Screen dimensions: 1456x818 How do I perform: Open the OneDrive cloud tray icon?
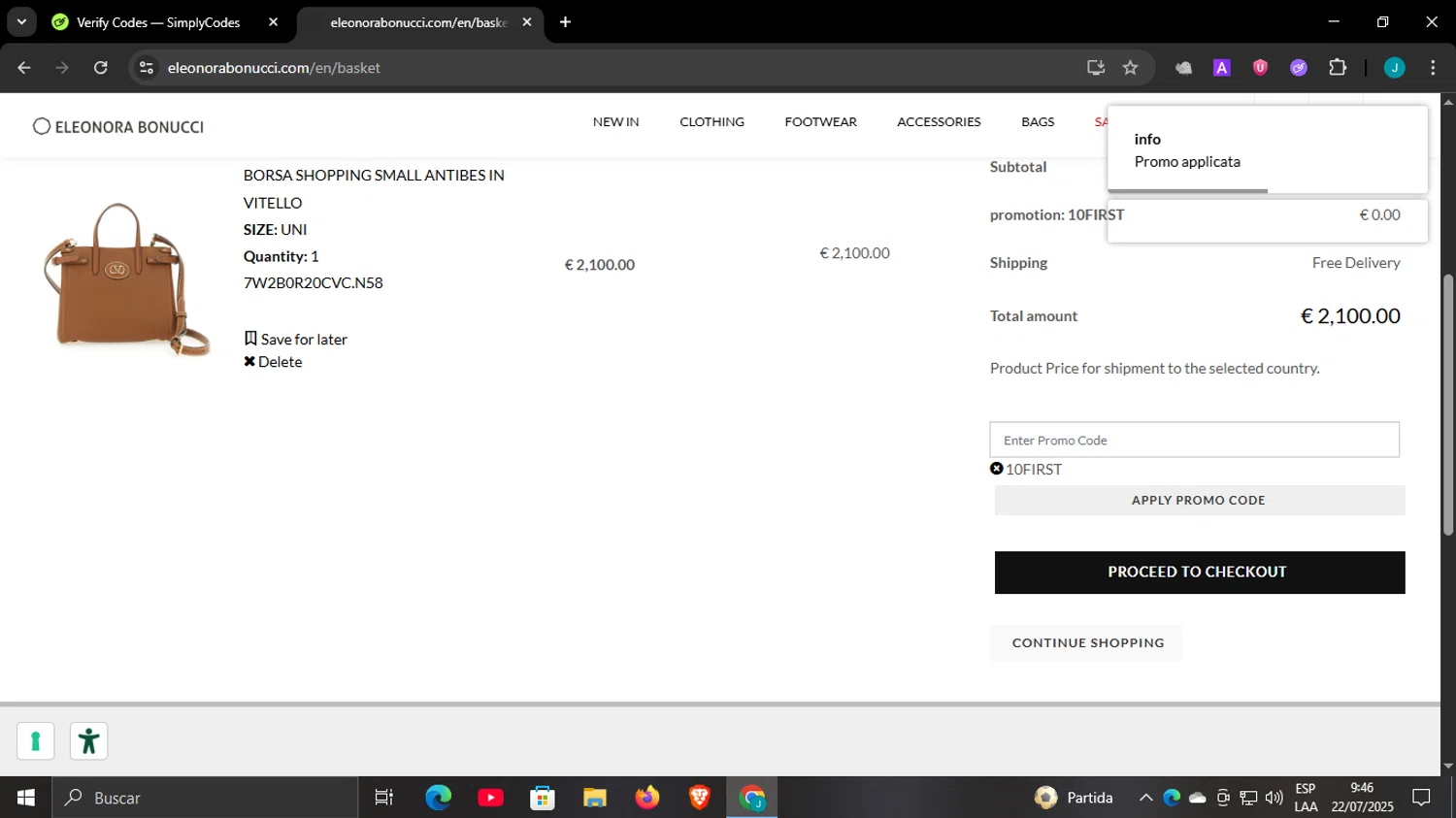1198,798
